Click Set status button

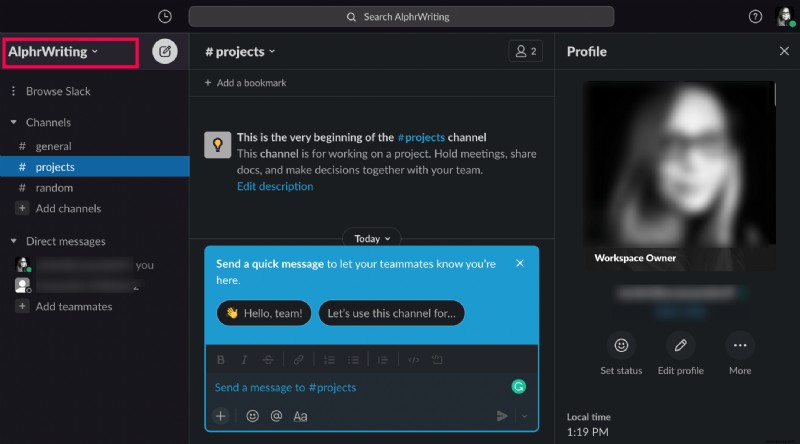[x=621, y=354]
